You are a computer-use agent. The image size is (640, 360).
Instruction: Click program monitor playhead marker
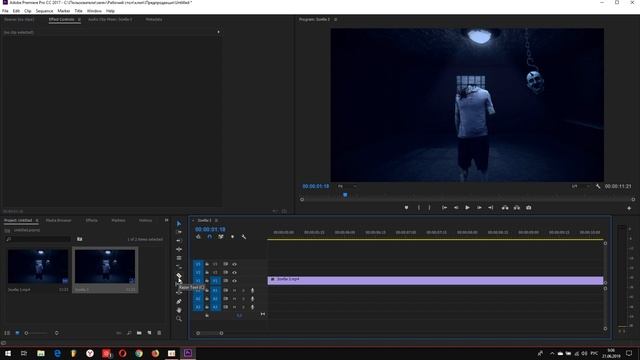[345, 195]
